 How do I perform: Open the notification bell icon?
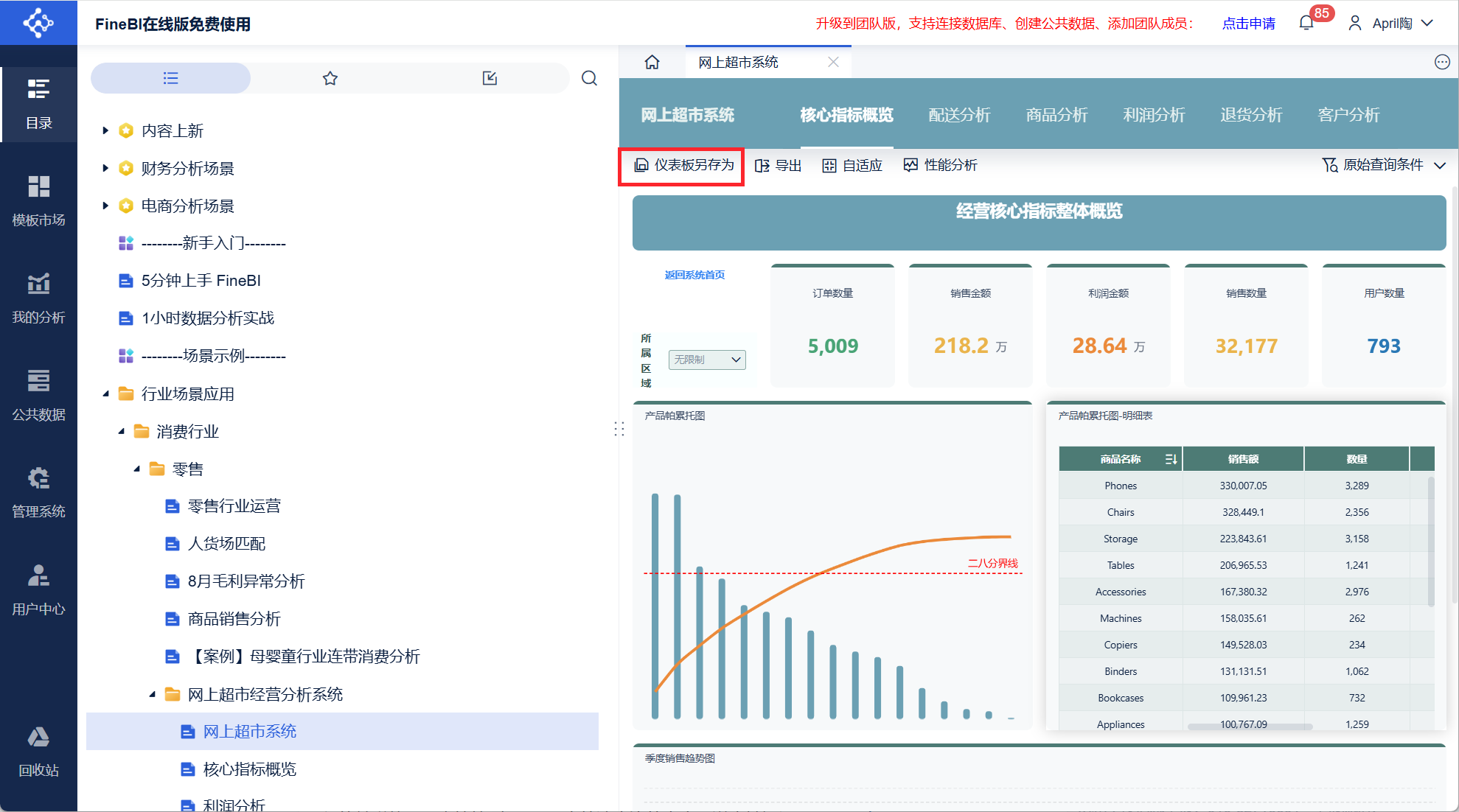click(x=1306, y=24)
